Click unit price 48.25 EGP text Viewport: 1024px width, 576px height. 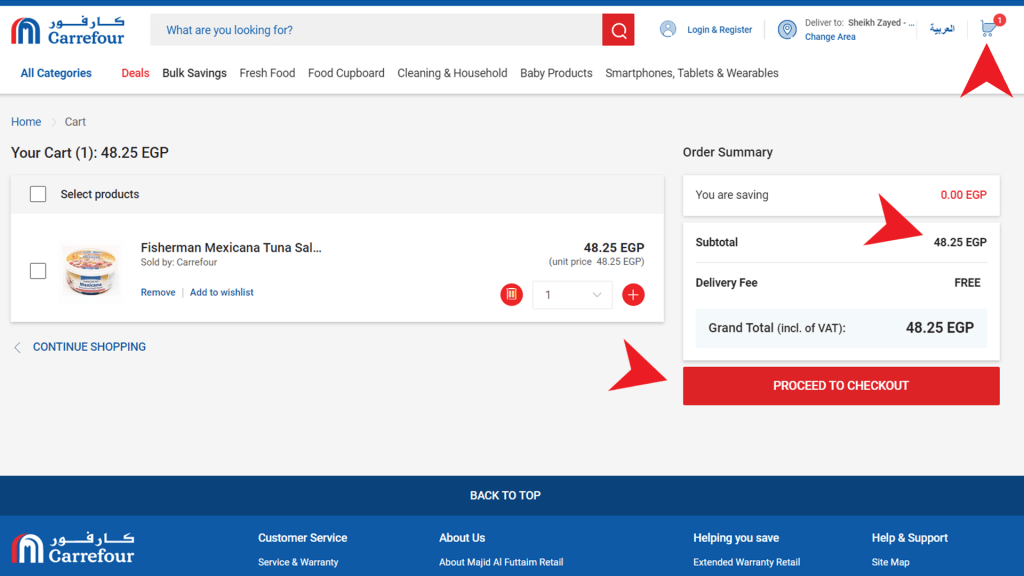(596, 262)
